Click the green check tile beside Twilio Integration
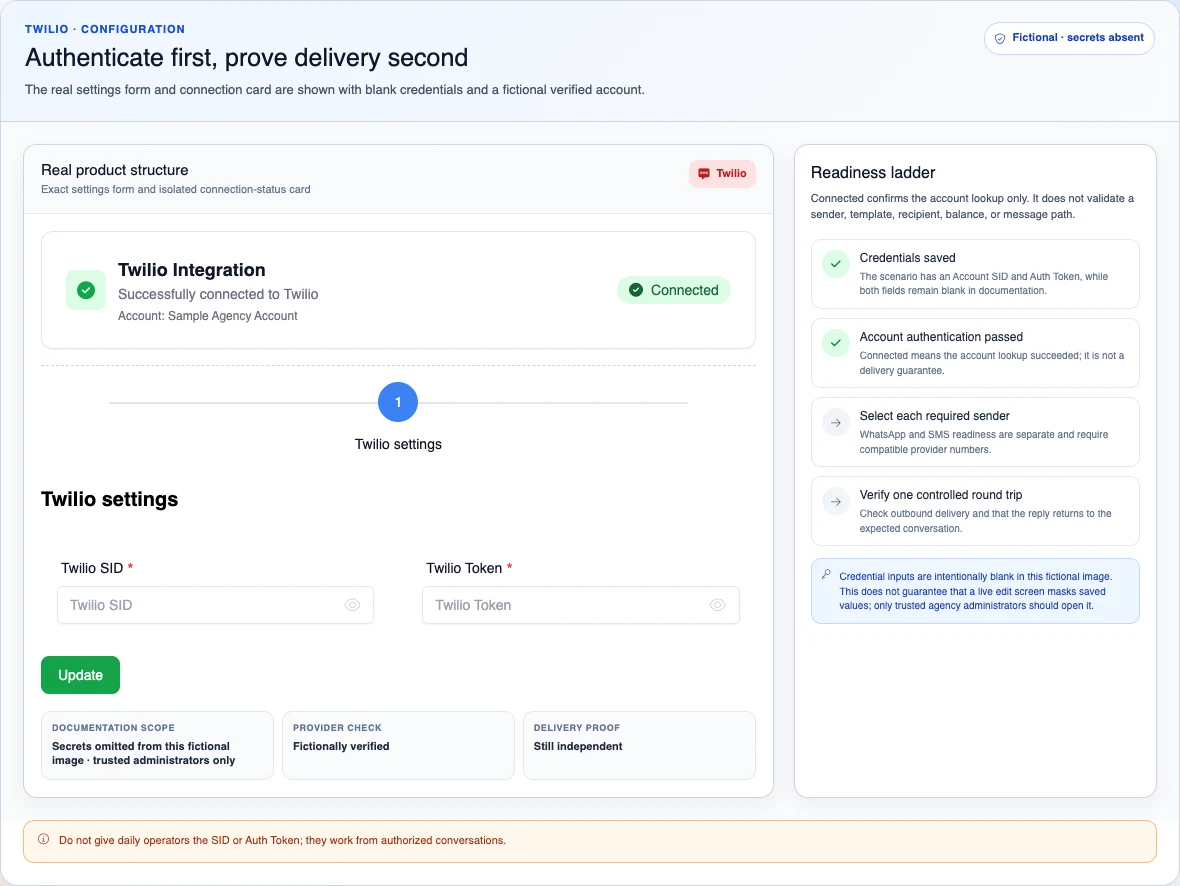 [x=86, y=290]
